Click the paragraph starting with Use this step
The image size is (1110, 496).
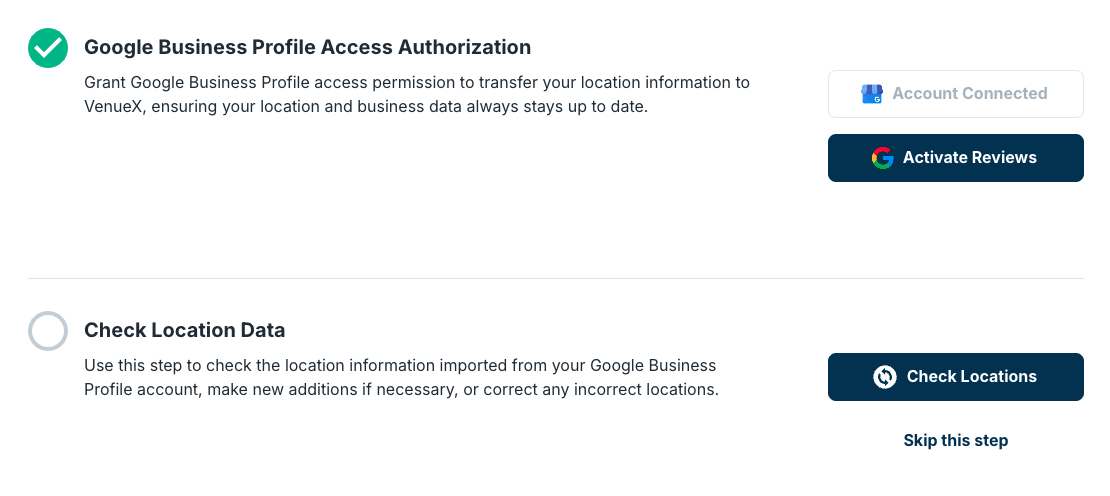point(401,378)
